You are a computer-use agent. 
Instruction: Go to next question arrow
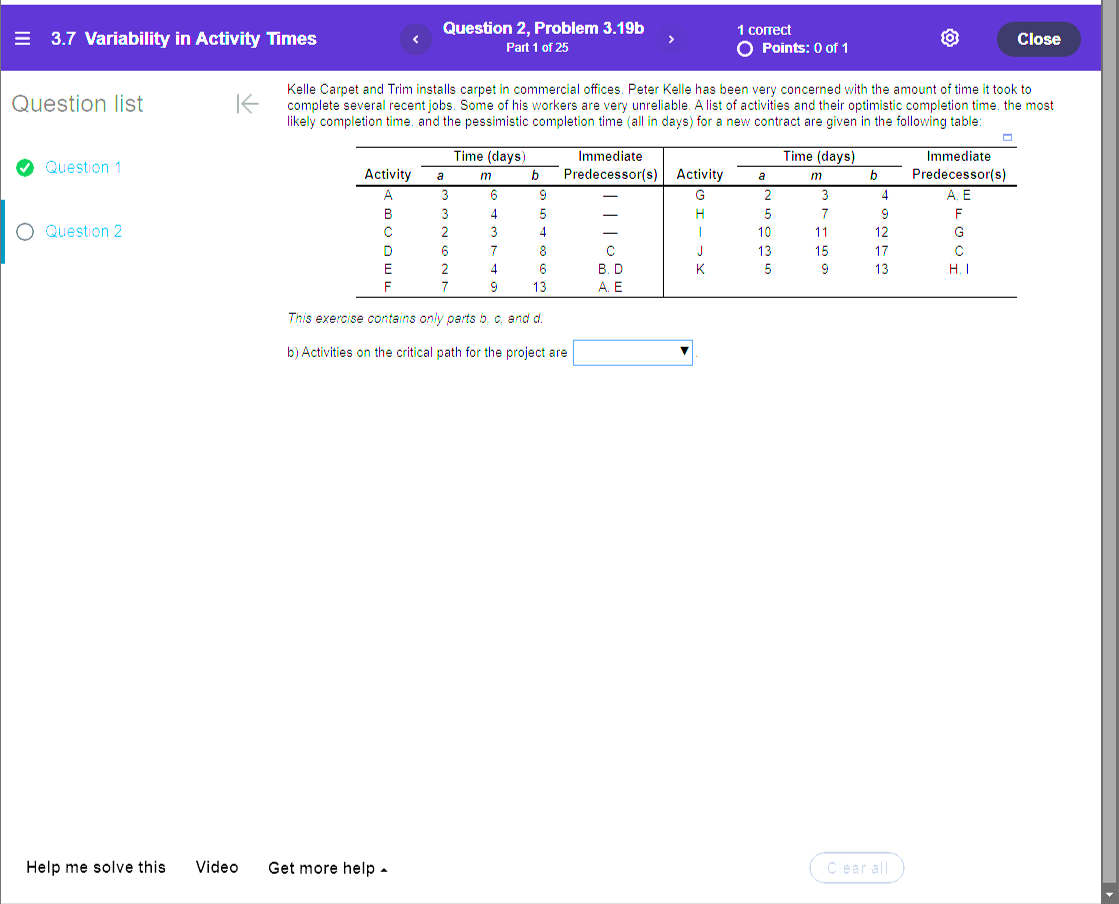(x=671, y=39)
